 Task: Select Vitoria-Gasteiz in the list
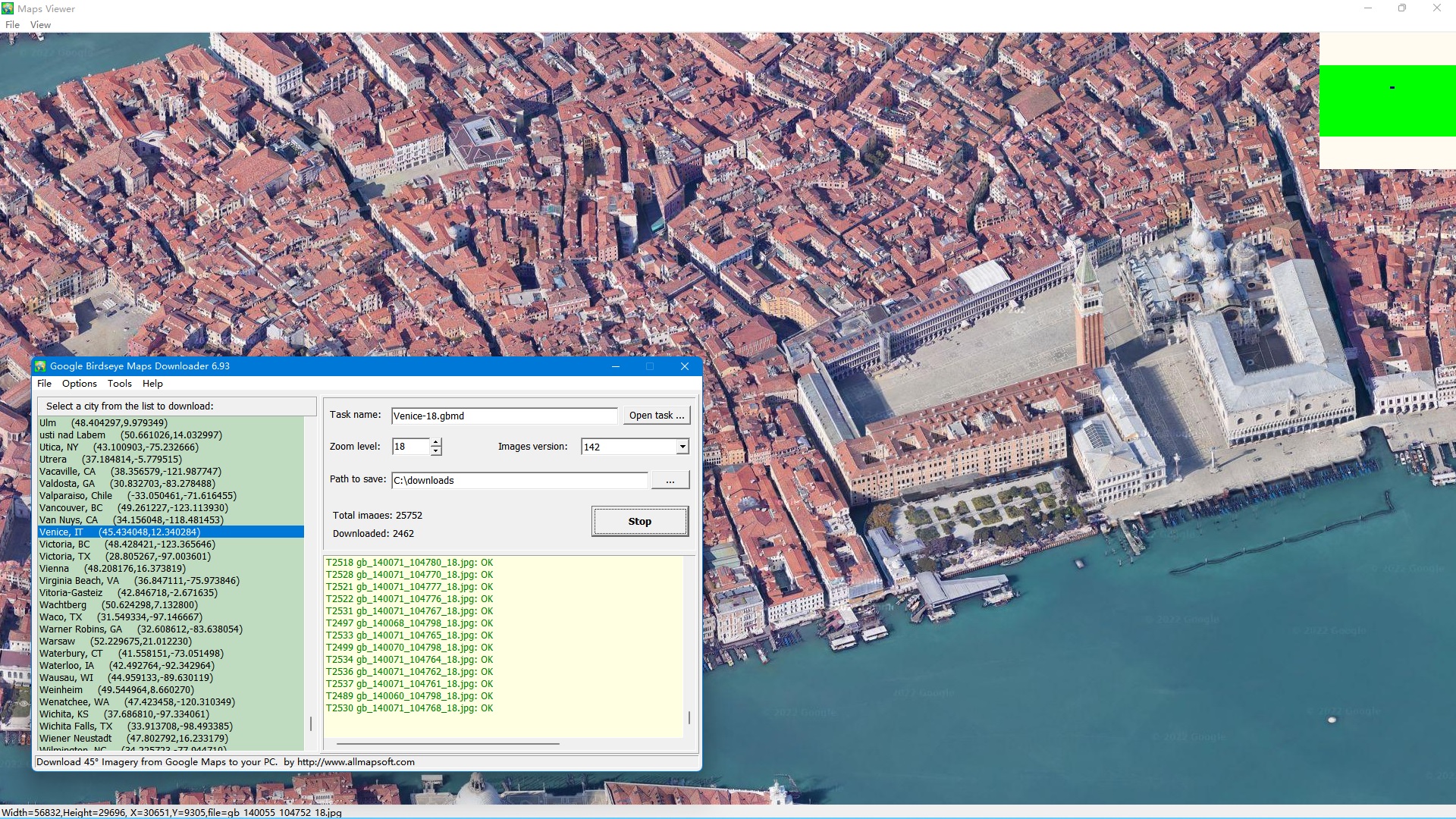click(171, 593)
